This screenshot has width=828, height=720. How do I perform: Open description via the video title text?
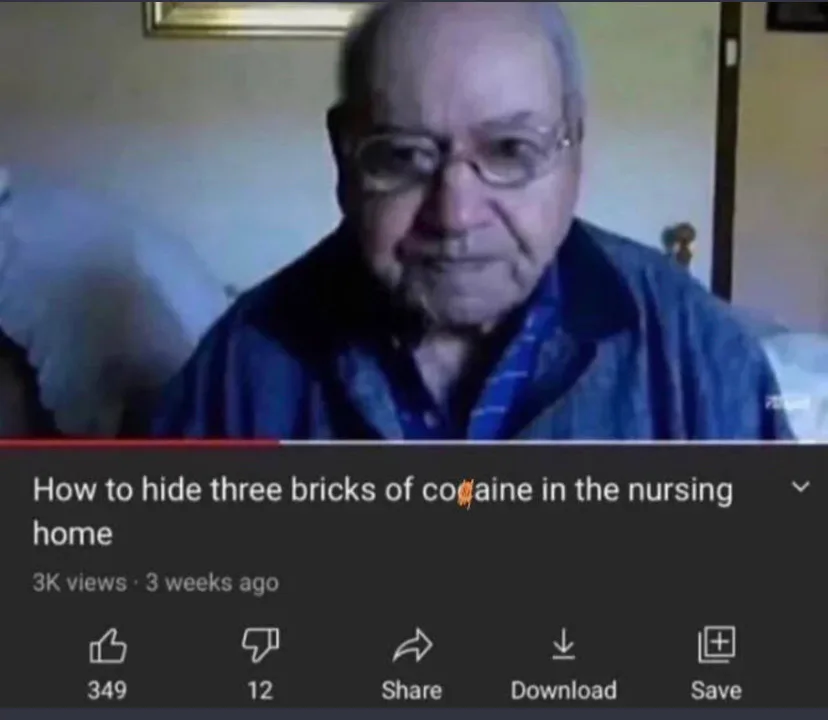point(383,511)
